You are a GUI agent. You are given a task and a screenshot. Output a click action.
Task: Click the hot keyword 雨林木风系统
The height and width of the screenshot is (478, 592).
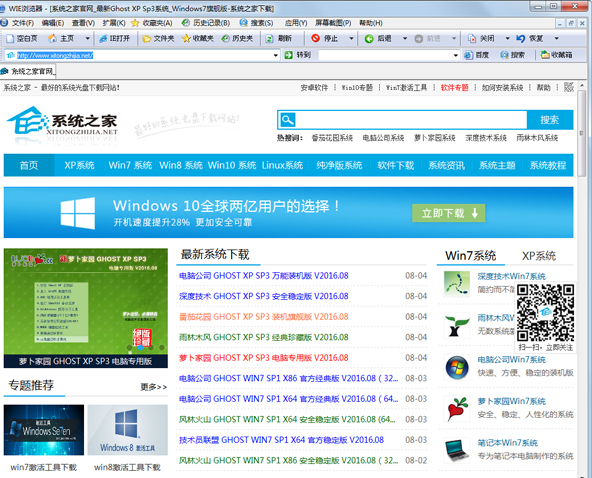tap(537, 138)
